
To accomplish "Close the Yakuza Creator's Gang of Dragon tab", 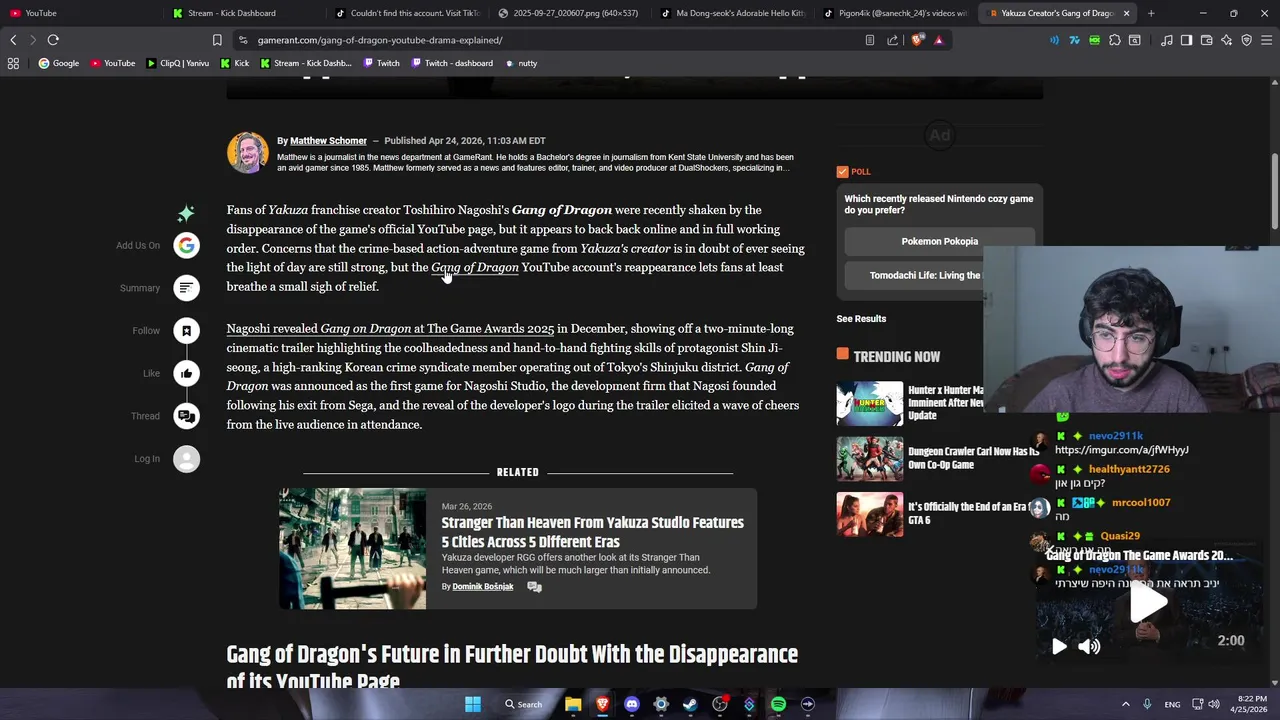I will (x=1126, y=13).
